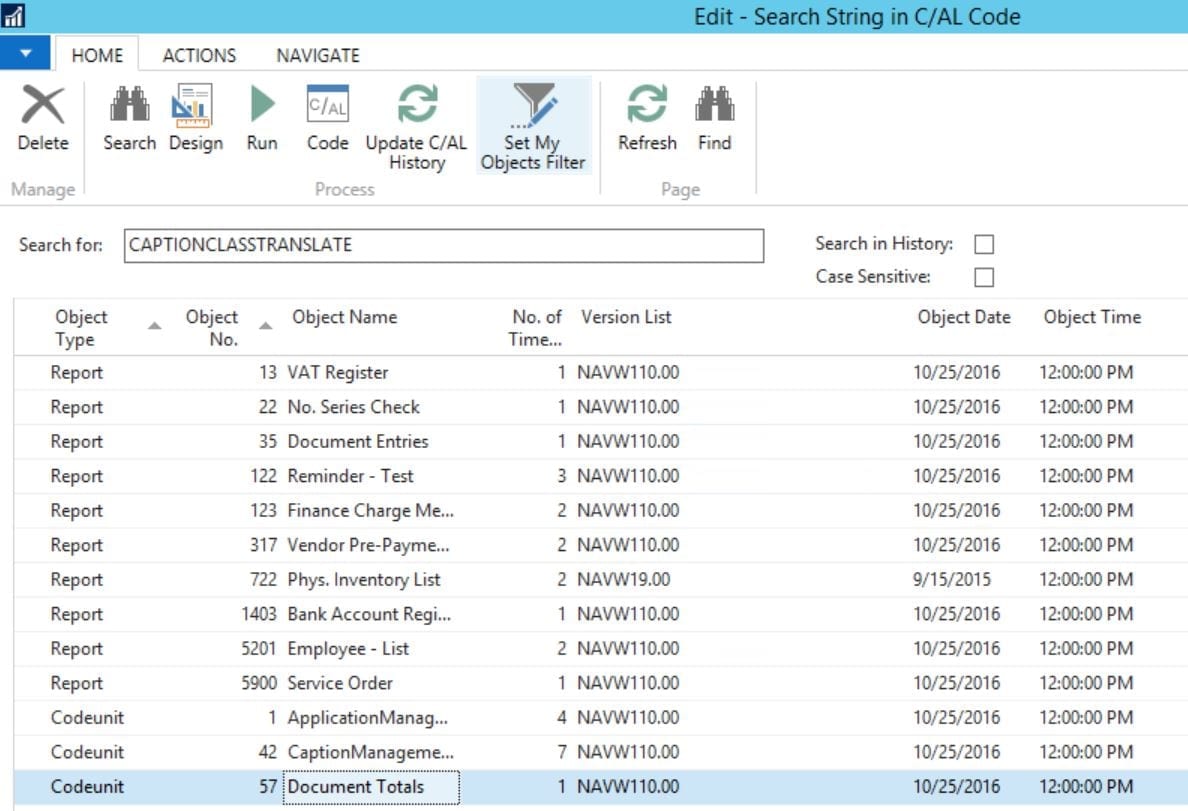Click the application icon in title bar

pos(14,15)
